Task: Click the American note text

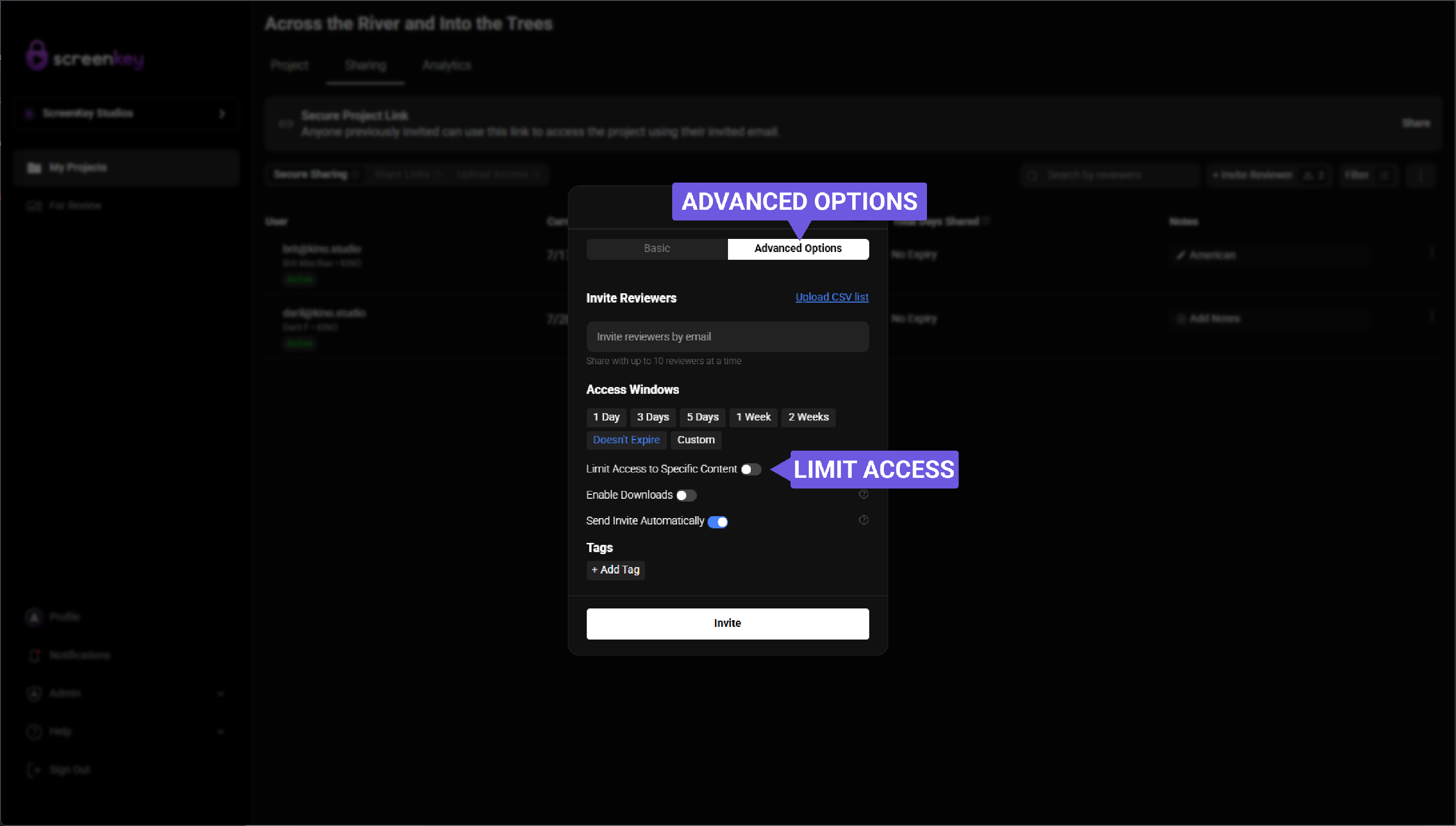Action: pyautogui.click(x=1212, y=255)
